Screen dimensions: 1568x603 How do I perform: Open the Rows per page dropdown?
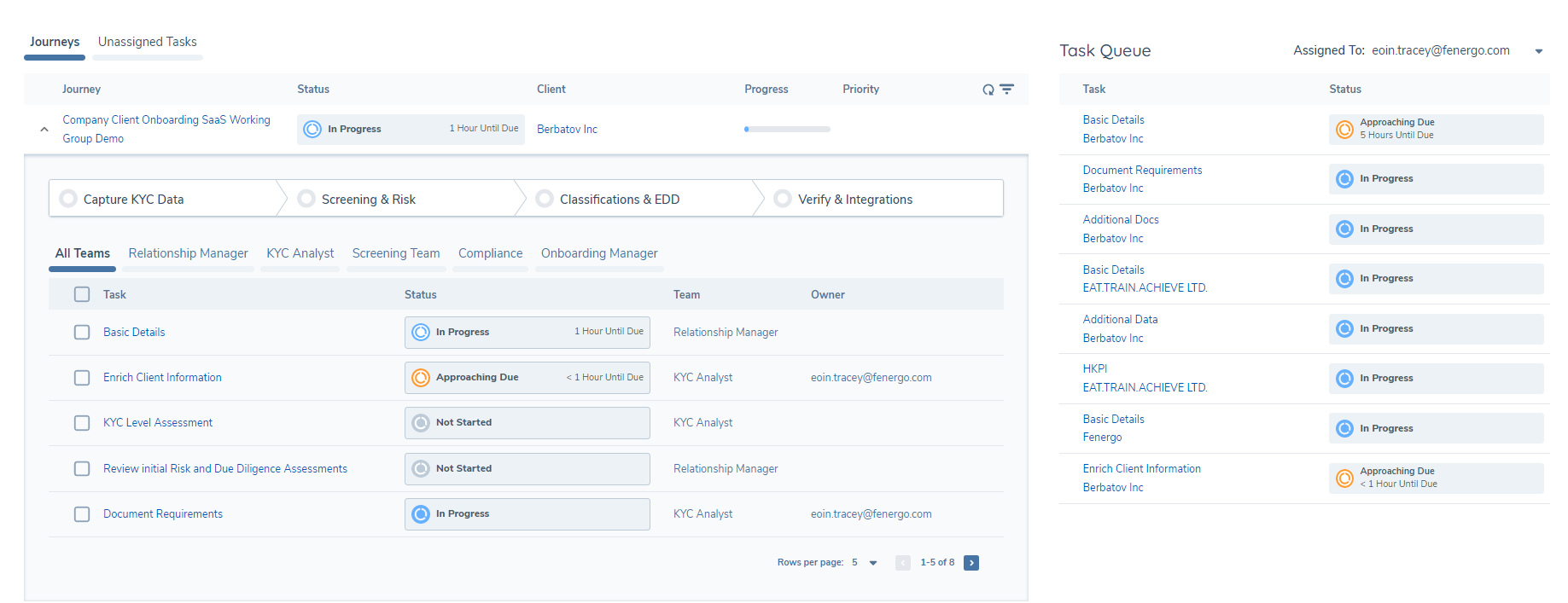pos(872,563)
